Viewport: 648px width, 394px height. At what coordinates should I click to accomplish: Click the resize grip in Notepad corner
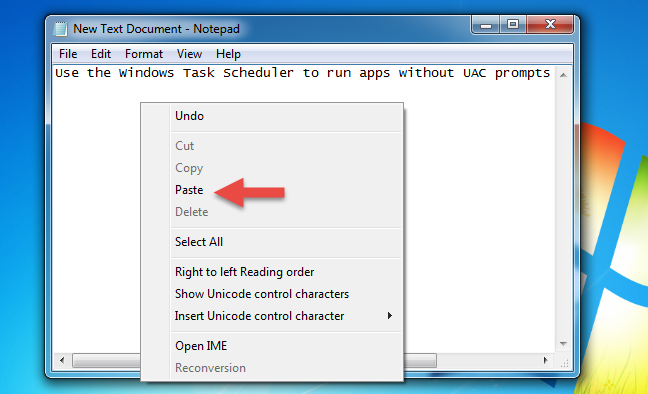pos(564,363)
